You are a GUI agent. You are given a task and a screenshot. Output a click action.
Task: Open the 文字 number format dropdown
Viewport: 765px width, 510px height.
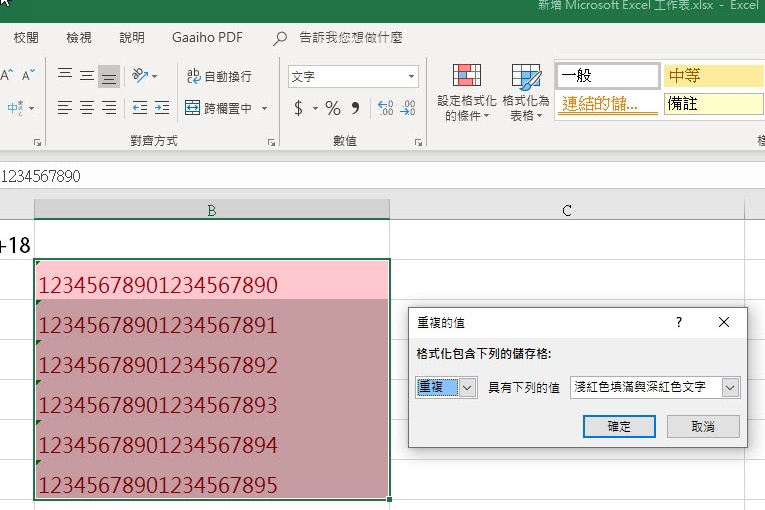tap(411, 77)
